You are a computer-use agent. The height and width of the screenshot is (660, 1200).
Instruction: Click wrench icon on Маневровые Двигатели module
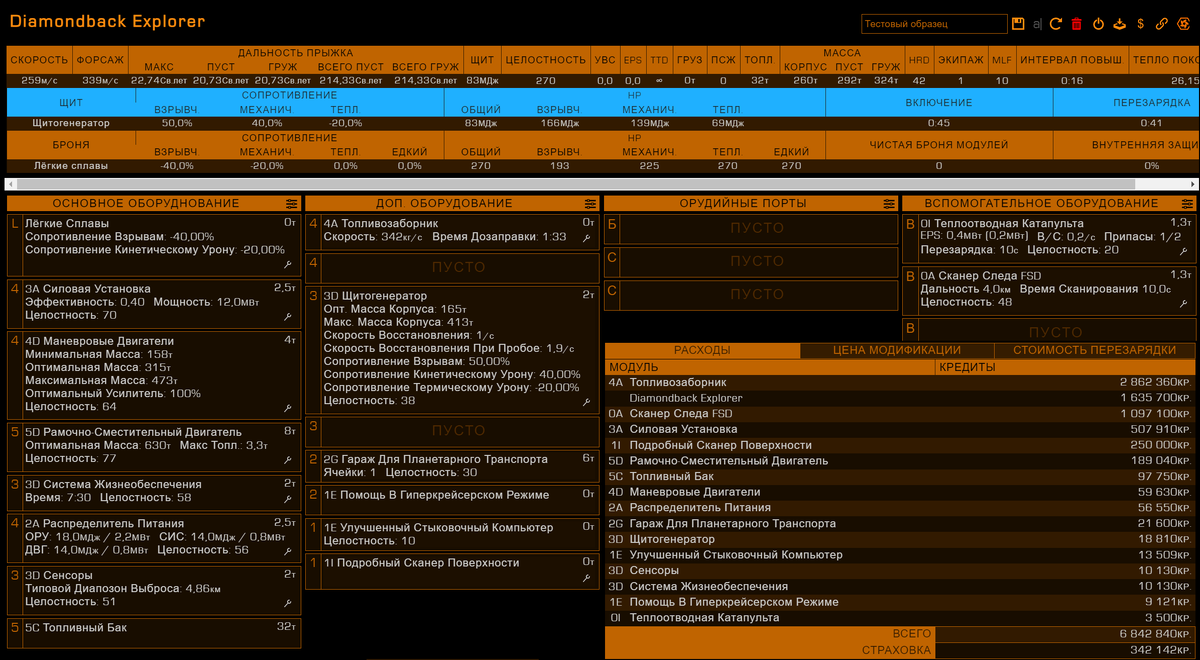click(288, 407)
